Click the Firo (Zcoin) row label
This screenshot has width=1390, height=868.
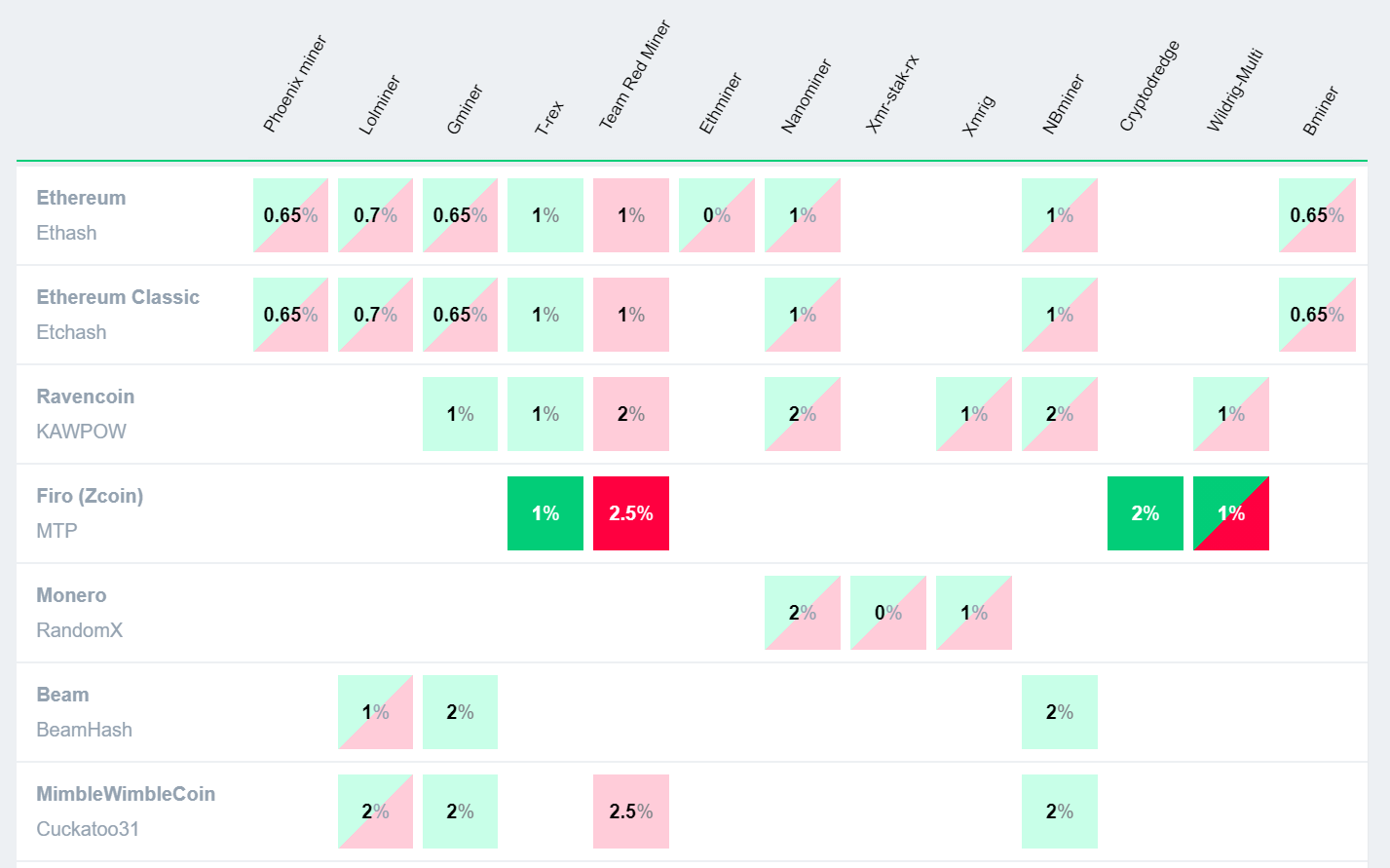90,496
